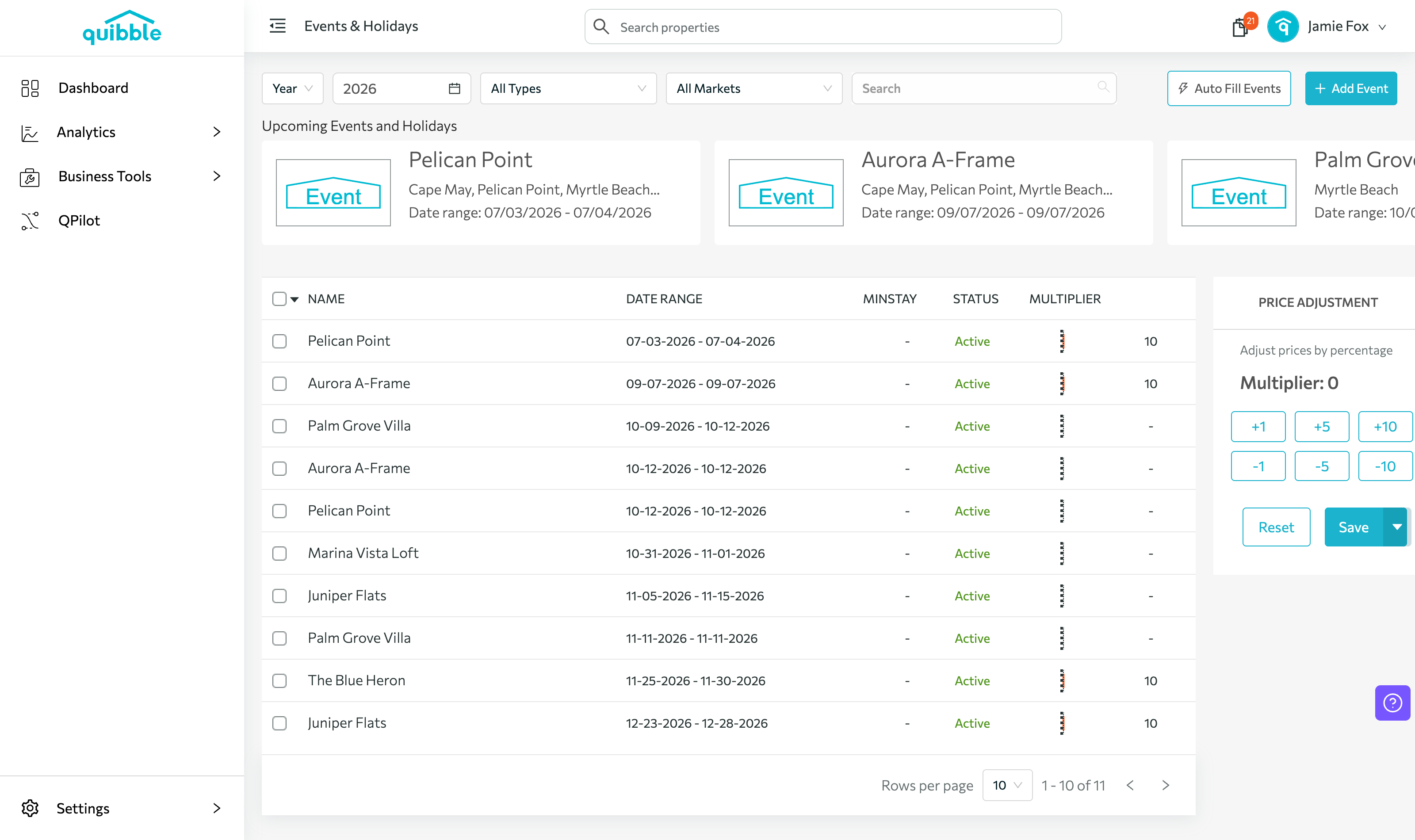1415x840 pixels.
Task: Expand the Jamie Fox account menu
Action: click(x=1382, y=27)
